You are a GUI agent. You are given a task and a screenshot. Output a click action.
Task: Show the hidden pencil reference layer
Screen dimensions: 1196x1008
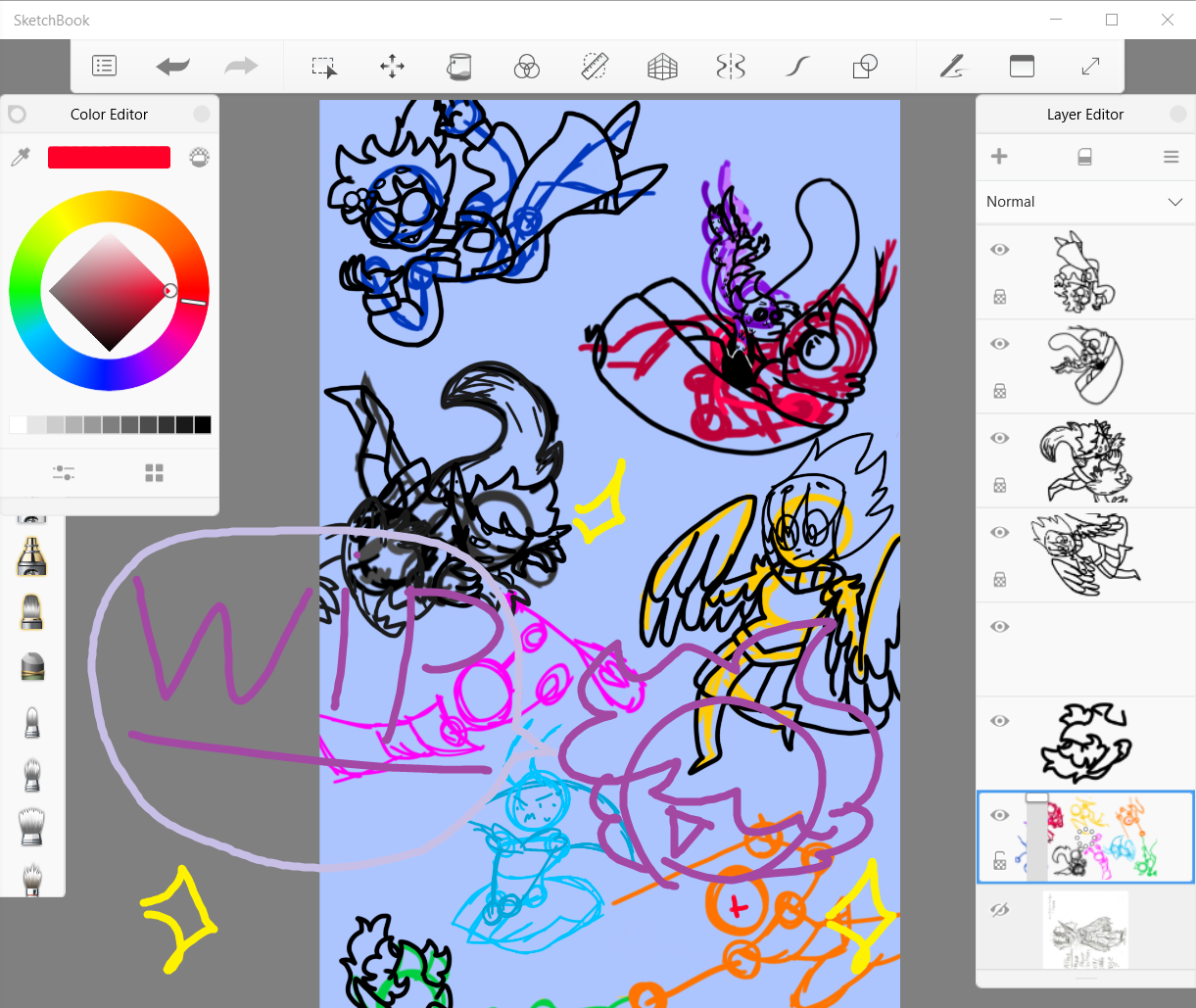click(999, 910)
